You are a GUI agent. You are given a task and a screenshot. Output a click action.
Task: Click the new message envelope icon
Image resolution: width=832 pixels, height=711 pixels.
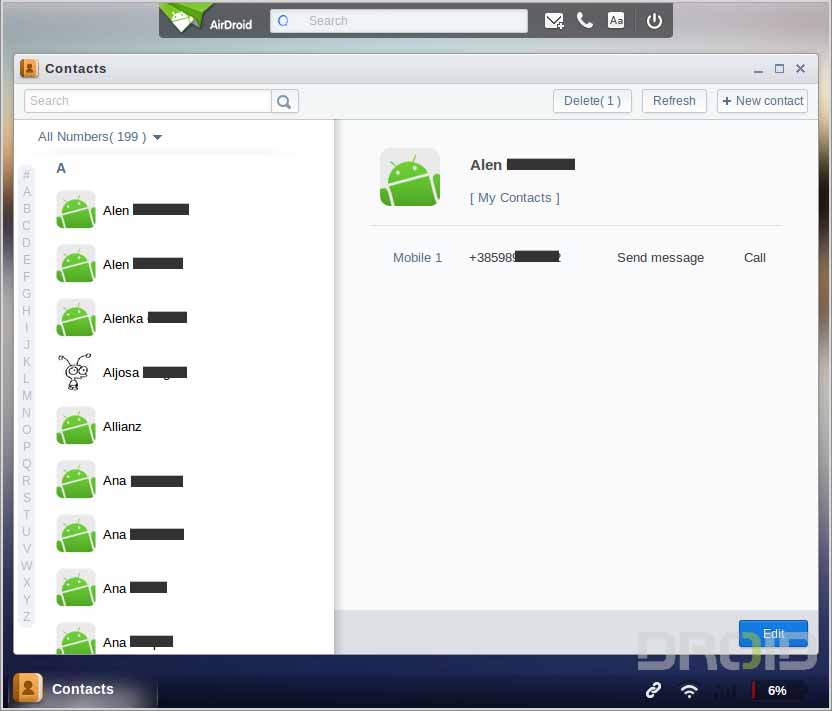tap(554, 21)
